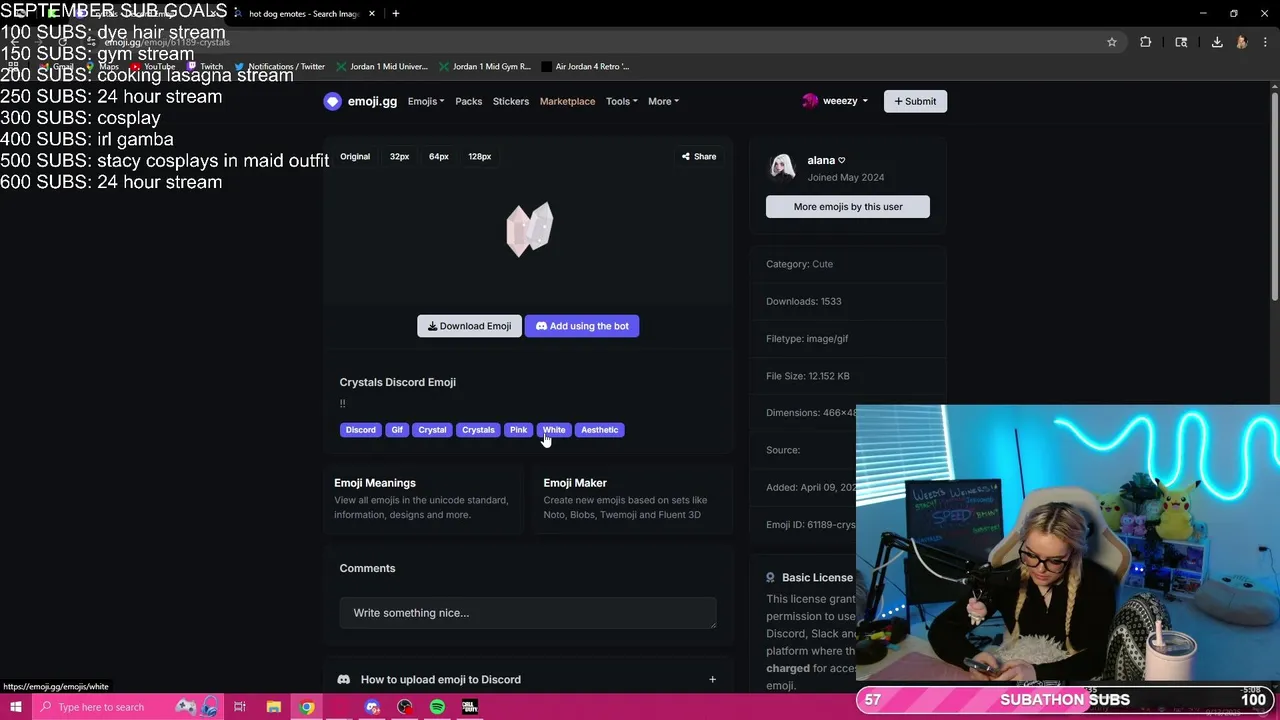Open the Marketplace link
The width and height of the screenshot is (1280, 720).
point(567,101)
